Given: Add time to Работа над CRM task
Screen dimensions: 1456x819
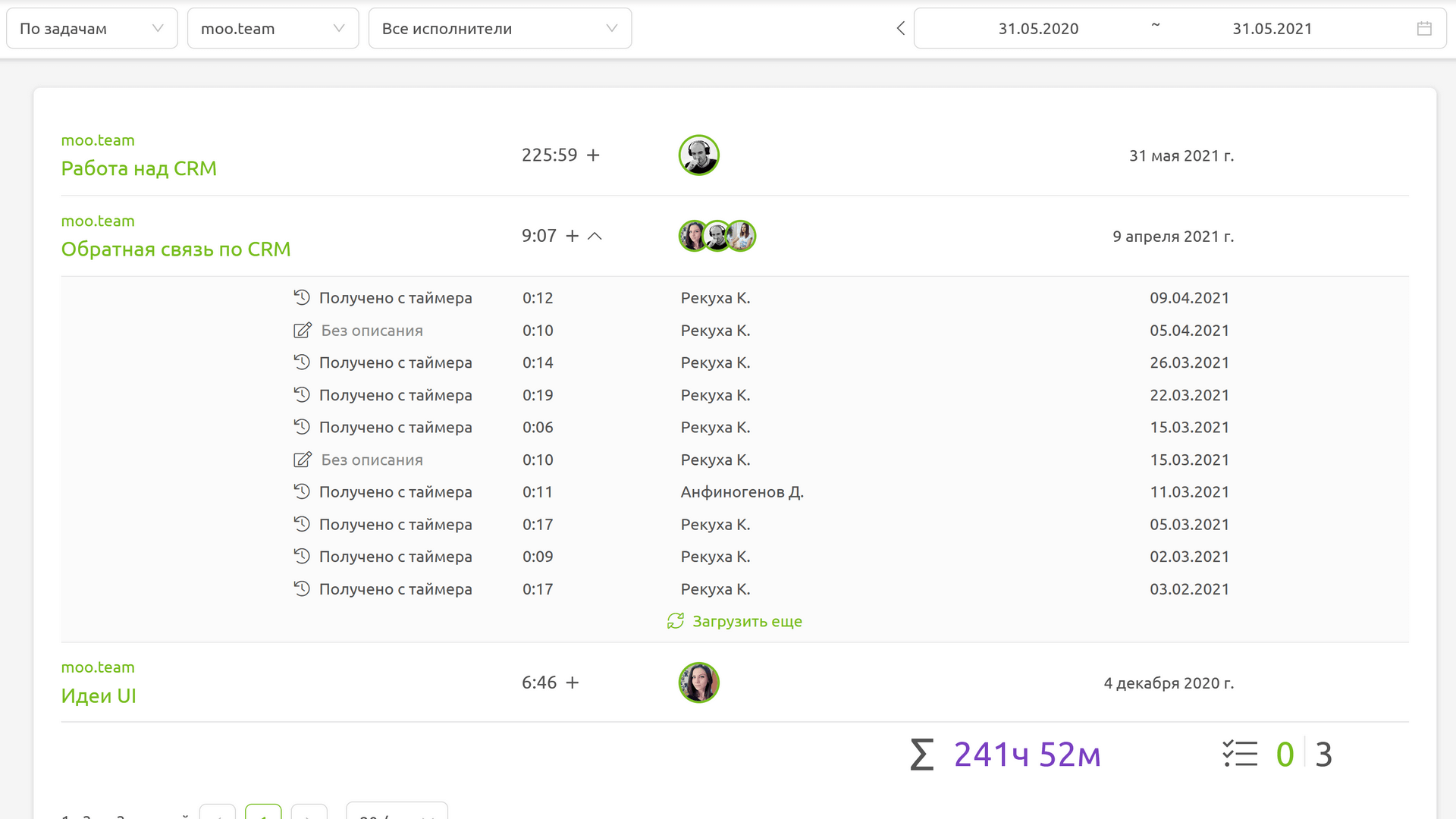Looking at the screenshot, I should tap(593, 155).
